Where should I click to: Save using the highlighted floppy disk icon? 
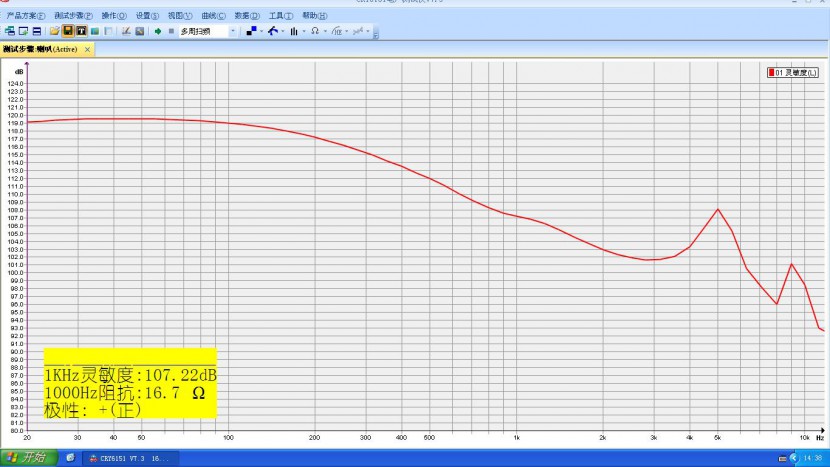(x=68, y=31)
